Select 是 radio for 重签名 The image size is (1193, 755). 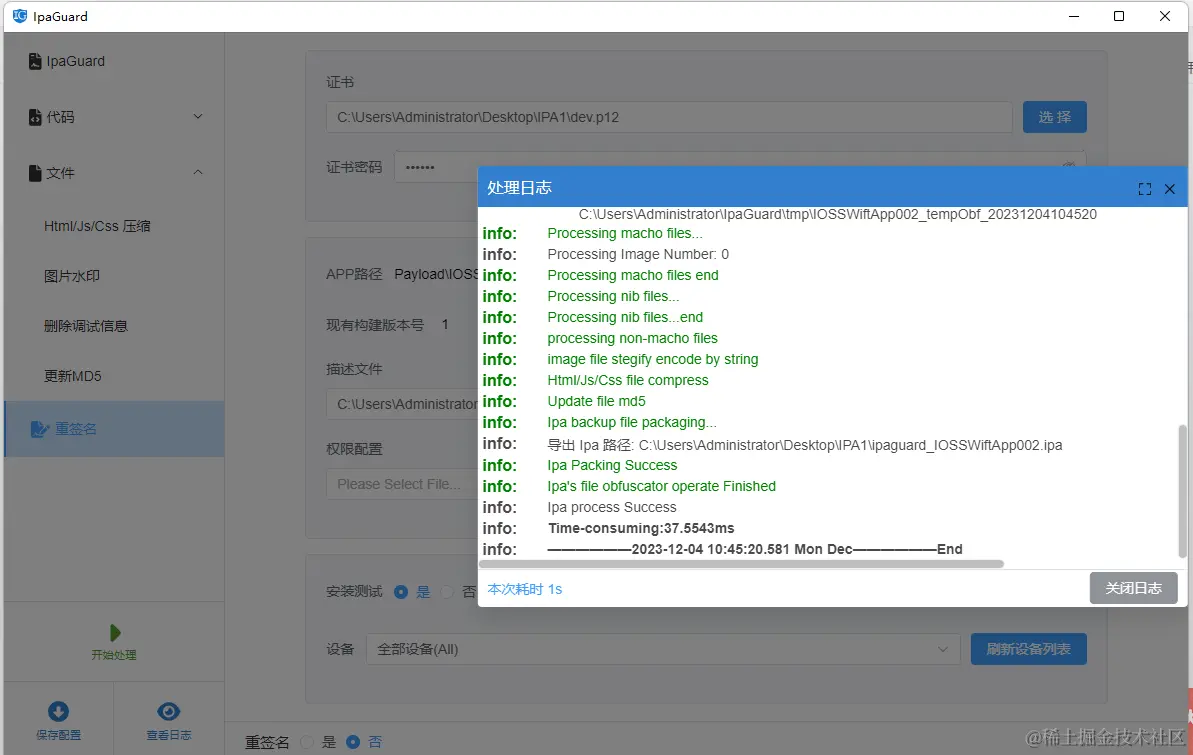(307, 742)
